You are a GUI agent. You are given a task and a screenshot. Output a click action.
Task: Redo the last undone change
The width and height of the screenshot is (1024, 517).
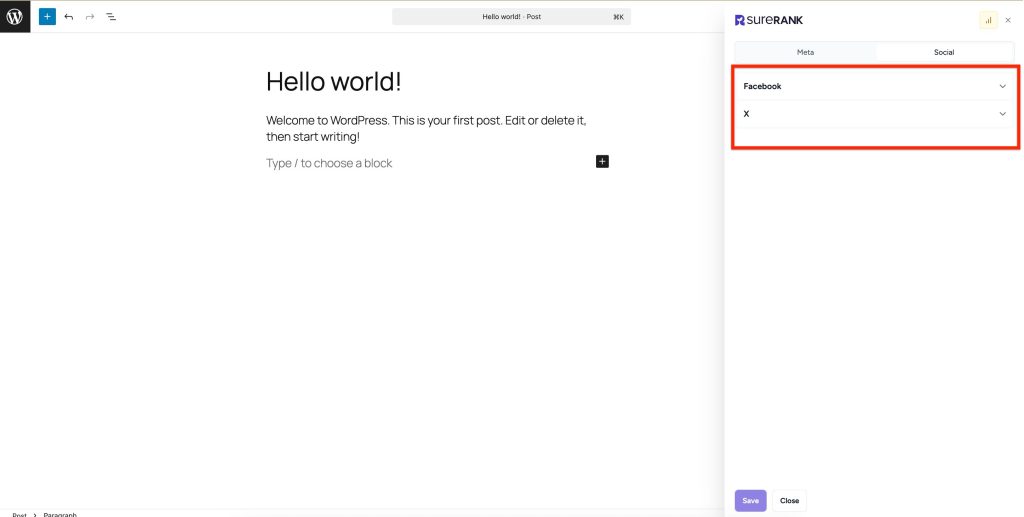90,16
